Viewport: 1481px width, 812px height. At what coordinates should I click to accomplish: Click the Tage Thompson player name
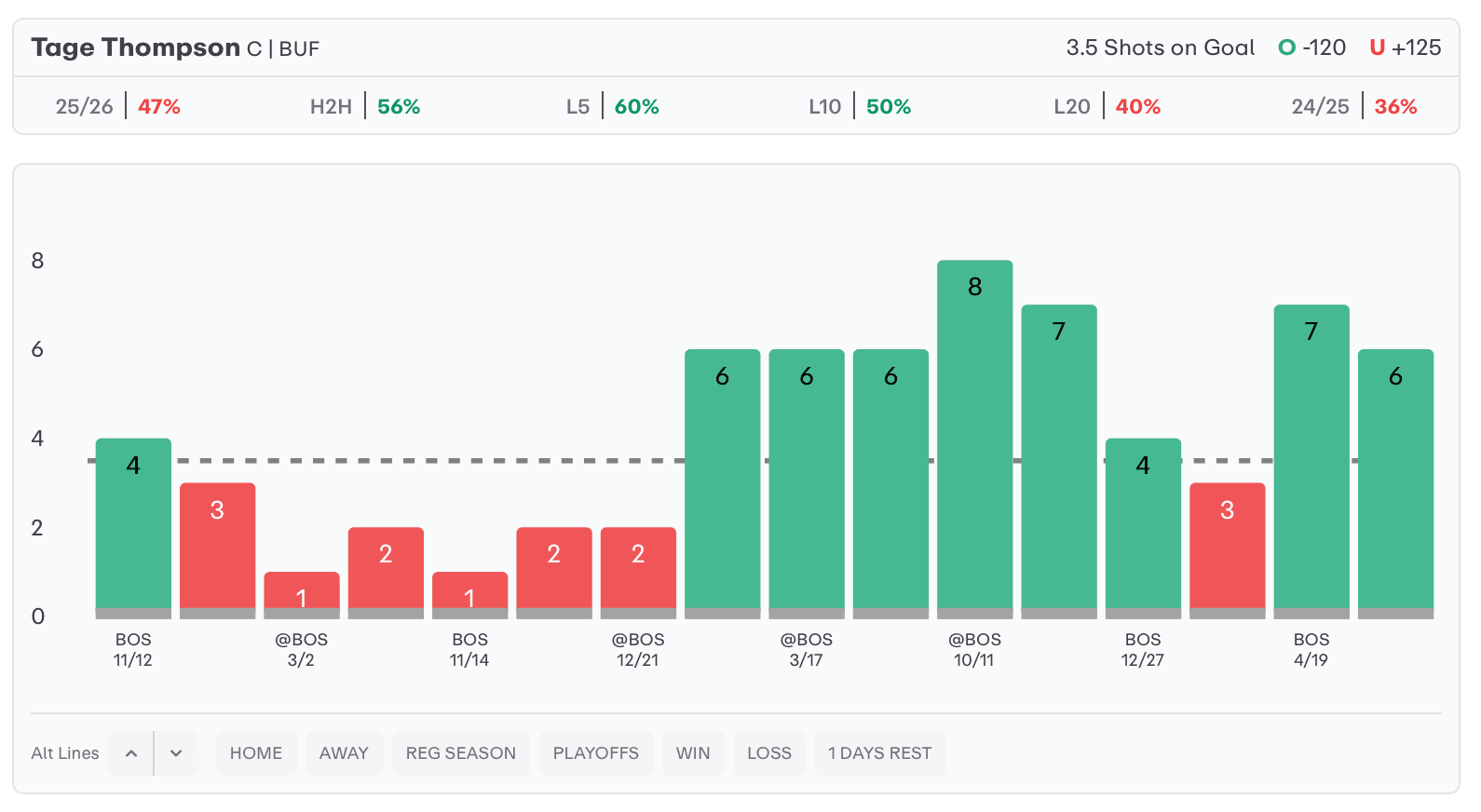(x=135, y=47)
